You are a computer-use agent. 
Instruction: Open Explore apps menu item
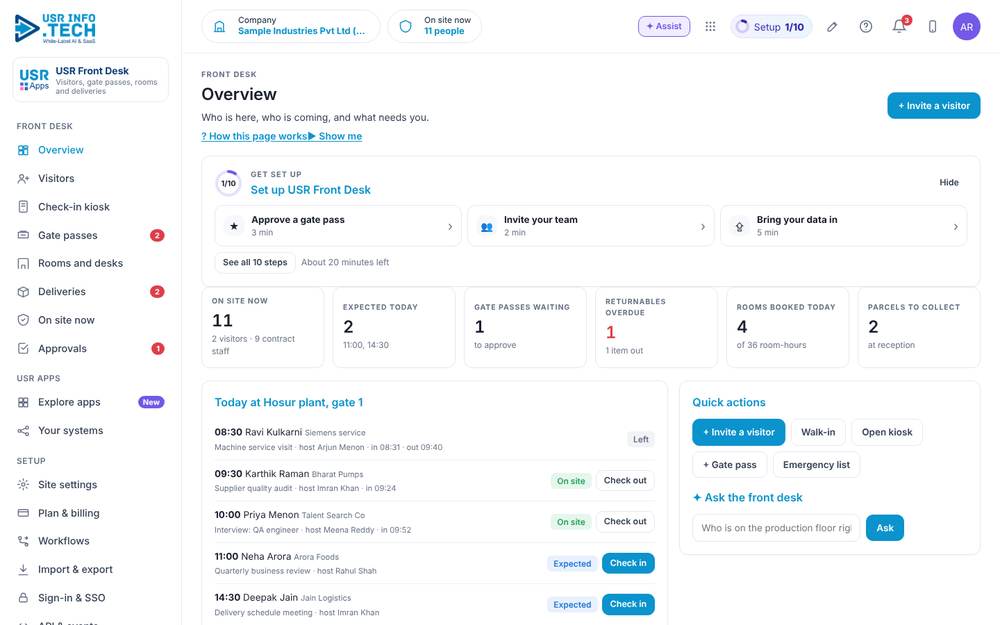[x=91, y=402]
